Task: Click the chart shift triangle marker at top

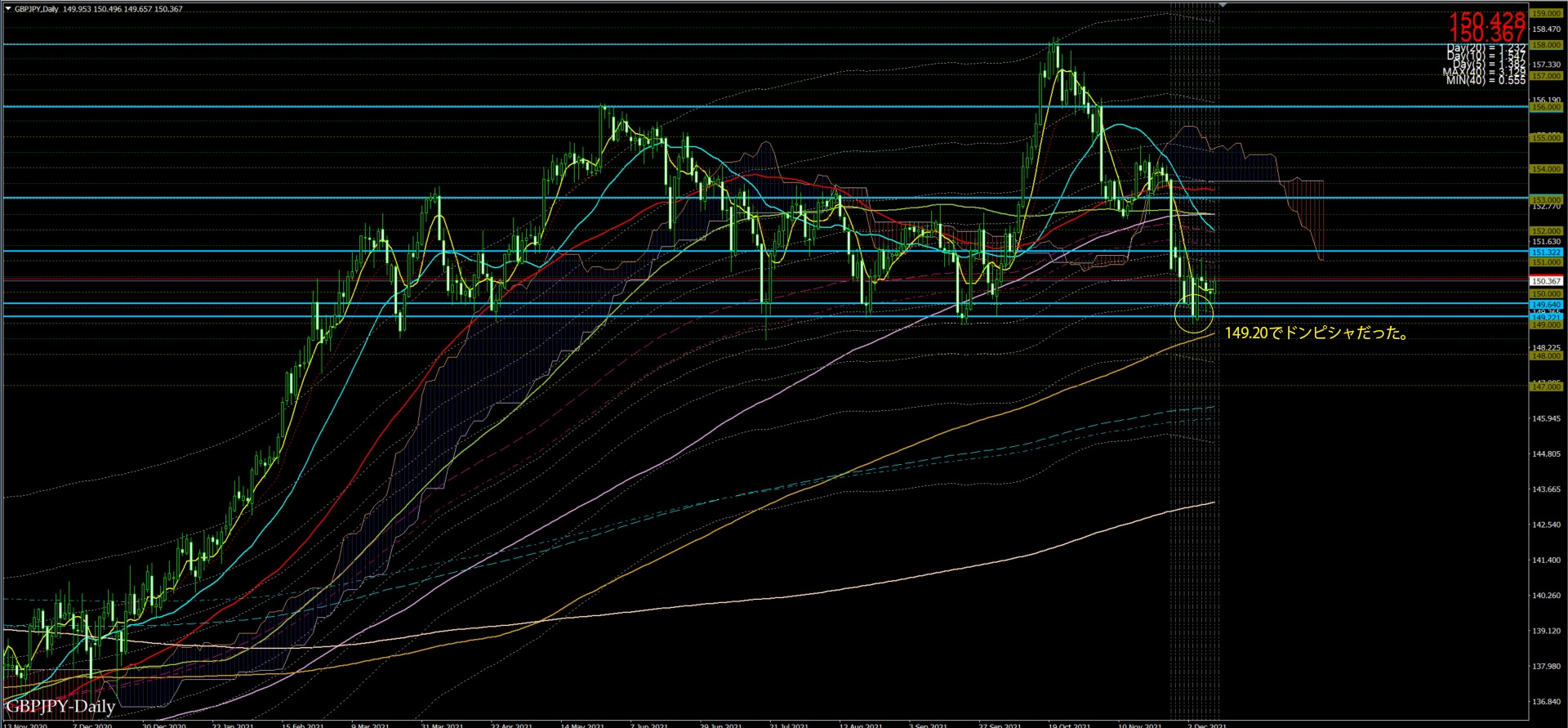Action: (x=1223, y=5)
